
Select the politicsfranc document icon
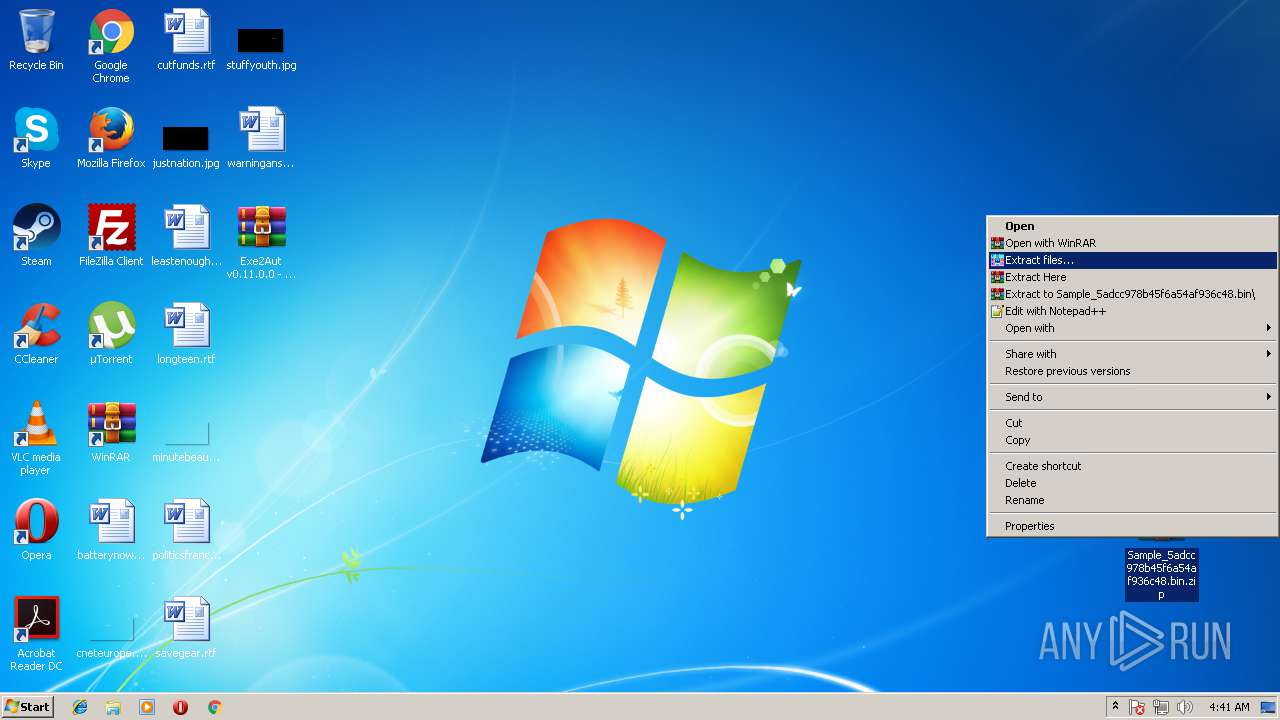(186, 531)
